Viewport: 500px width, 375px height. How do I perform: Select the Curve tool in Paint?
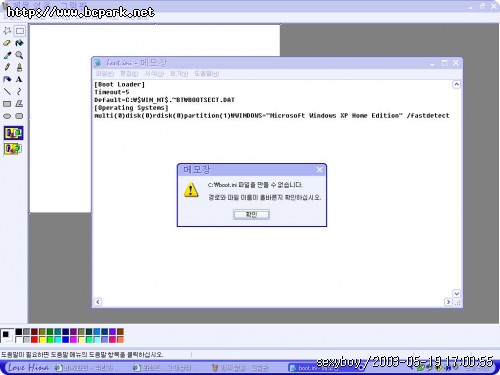pyautogui.click(x=20, y=91)
